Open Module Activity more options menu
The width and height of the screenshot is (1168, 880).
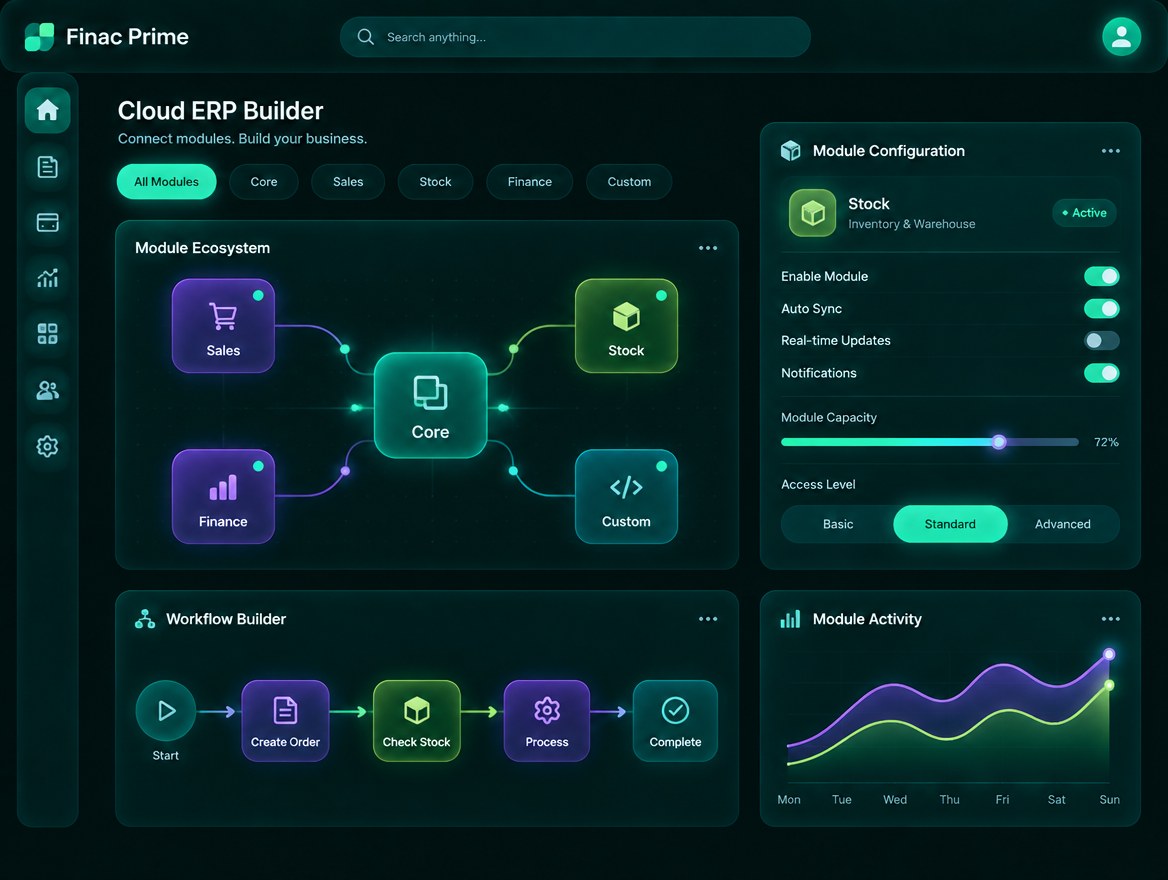[x=1111, y=618]
